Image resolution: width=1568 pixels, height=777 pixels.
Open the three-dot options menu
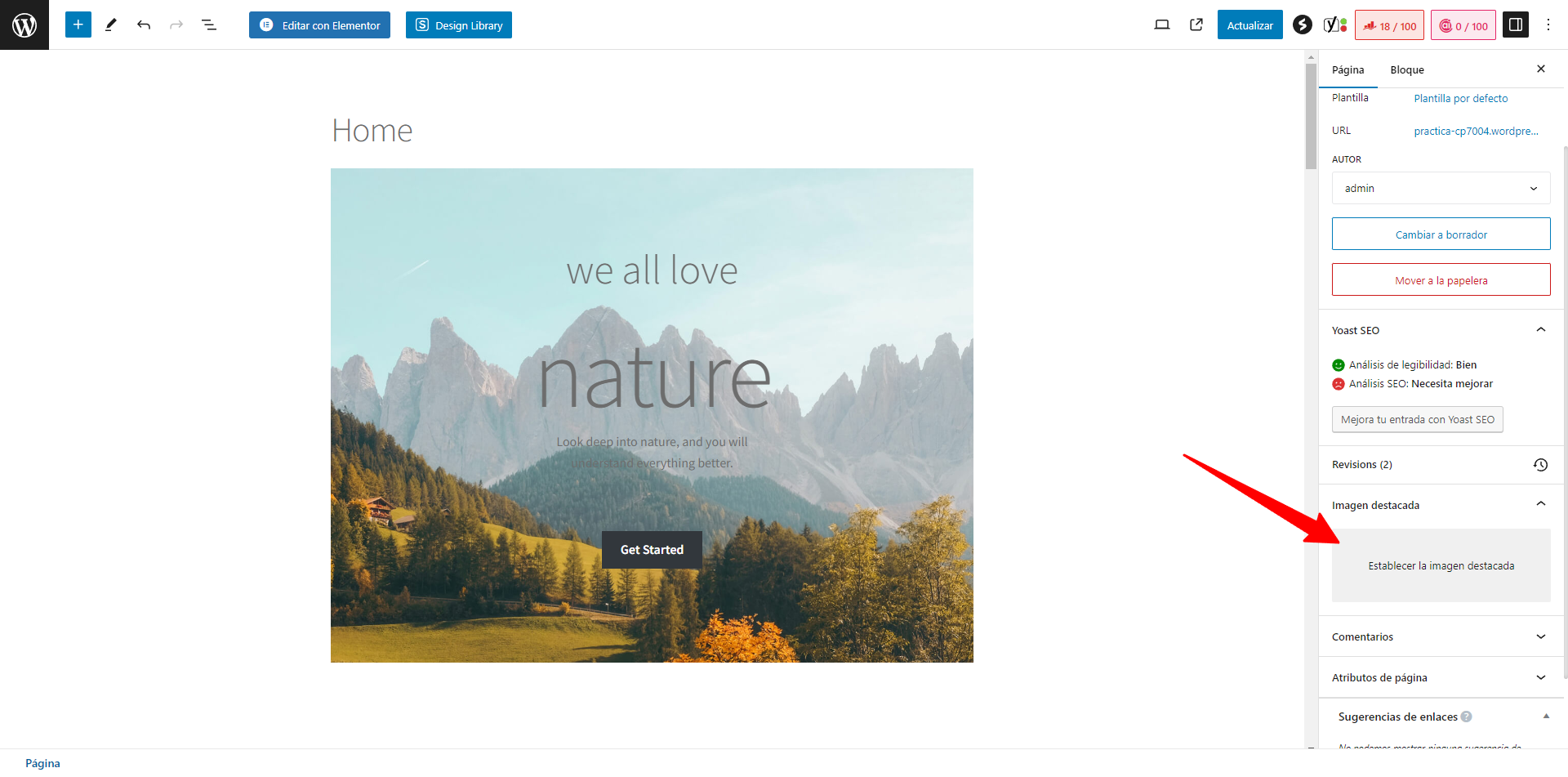coord(1548,25)
